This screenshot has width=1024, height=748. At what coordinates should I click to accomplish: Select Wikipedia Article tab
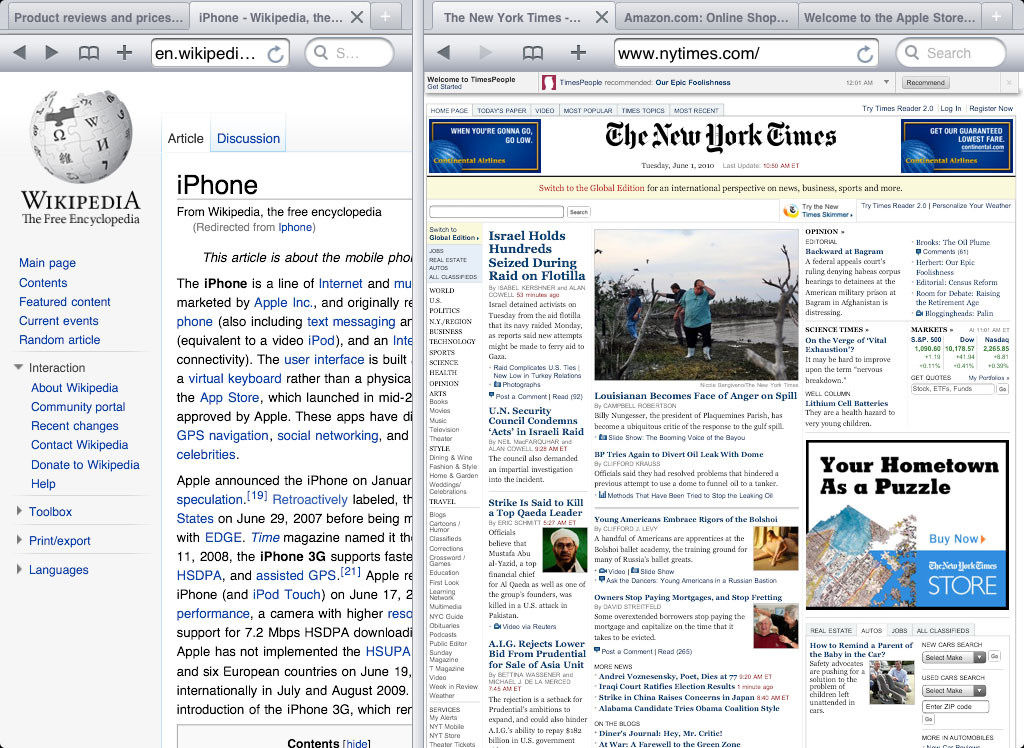(185, 138)
